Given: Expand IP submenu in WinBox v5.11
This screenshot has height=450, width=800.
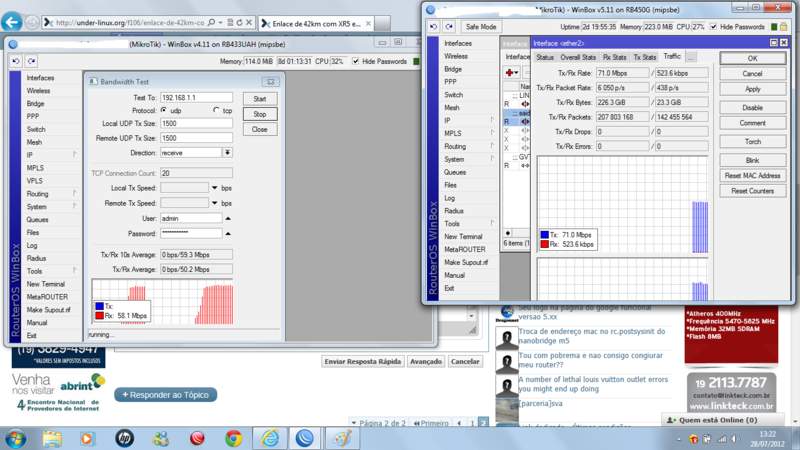Looking at the screenshot, I should (492, 120).
